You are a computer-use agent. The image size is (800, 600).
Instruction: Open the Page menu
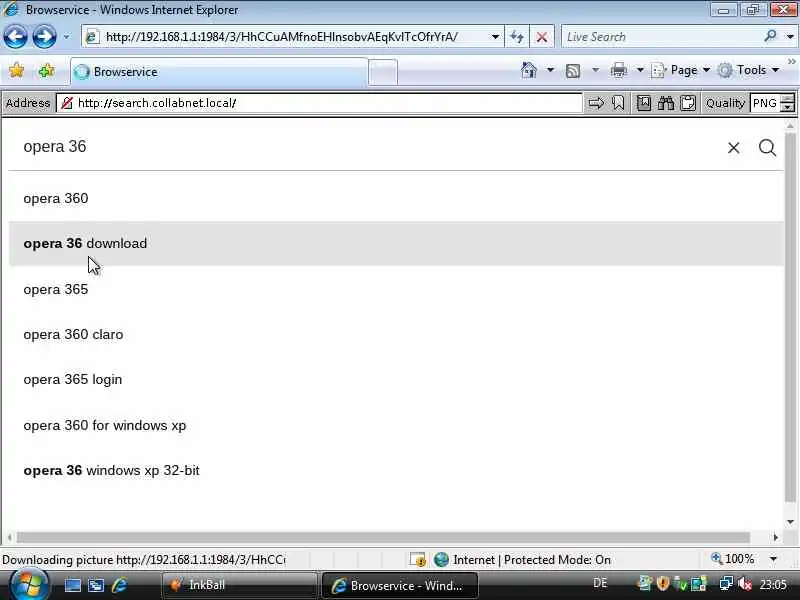click(x=681, y=70)
